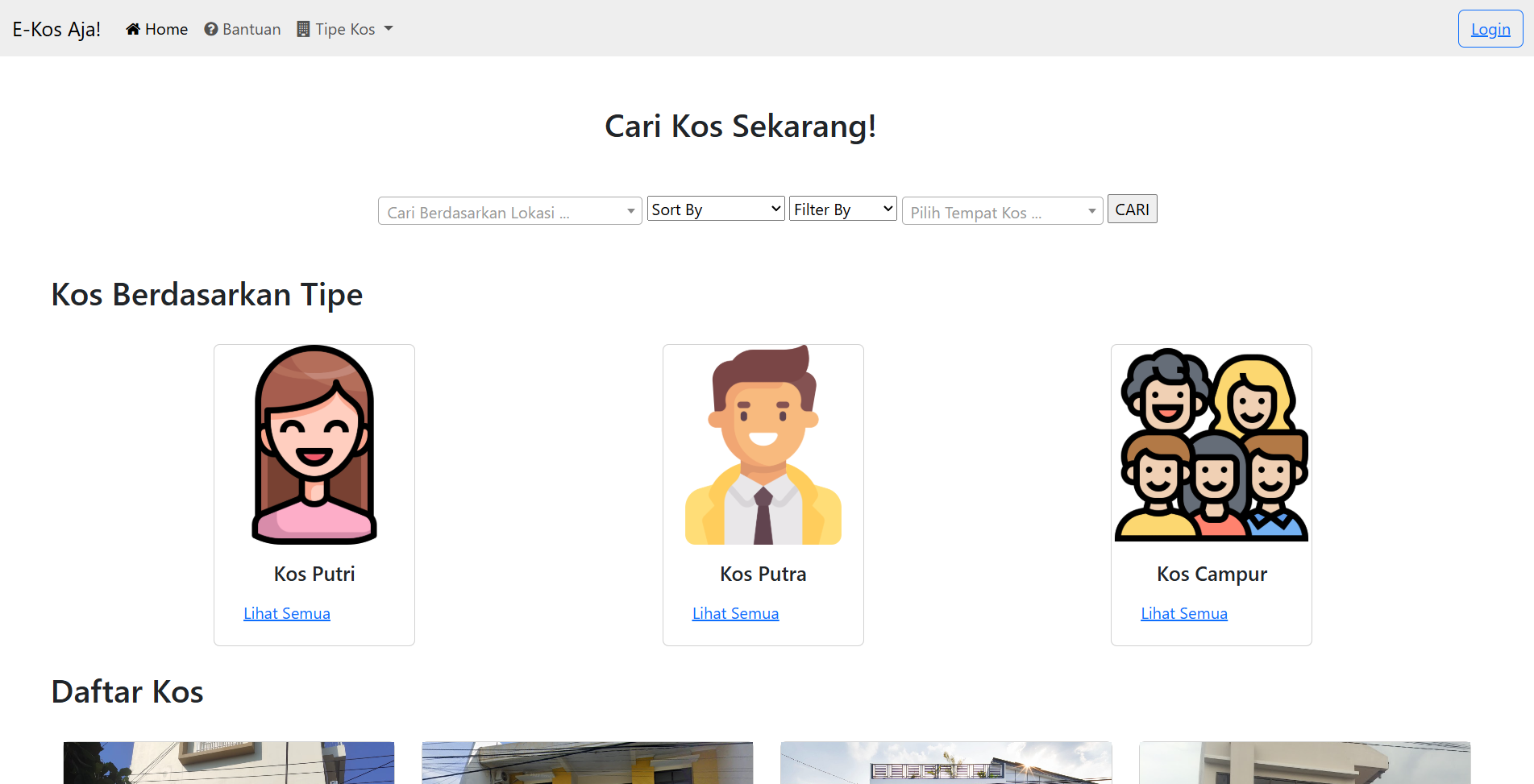
Task: Click the Tipe Kos building icon
Action: click(303, 29)
